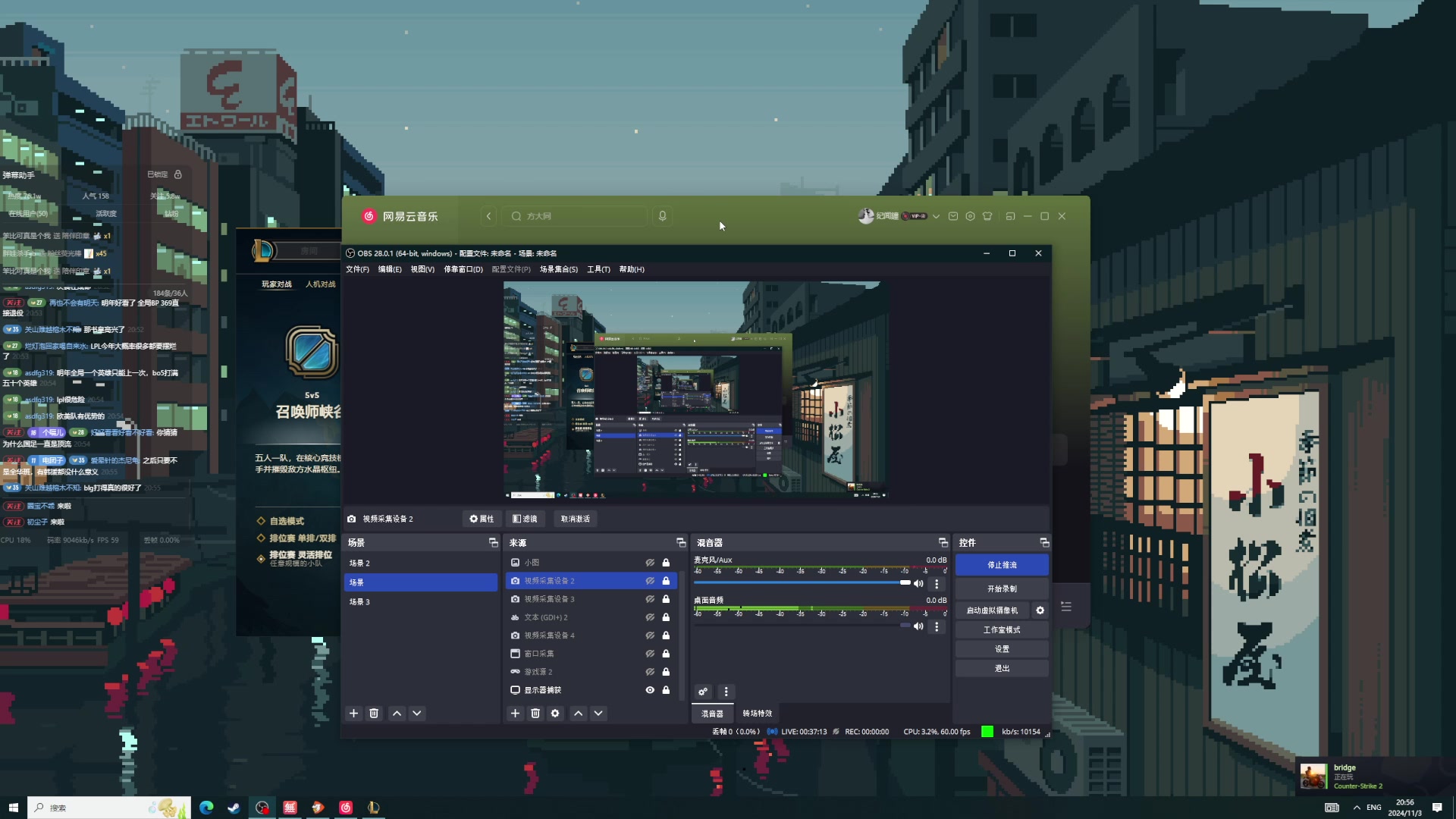Select scene 场景 2 in scenes list
Image resolution: width=1456 pixels, height=819 pixels.
point(421,563)
